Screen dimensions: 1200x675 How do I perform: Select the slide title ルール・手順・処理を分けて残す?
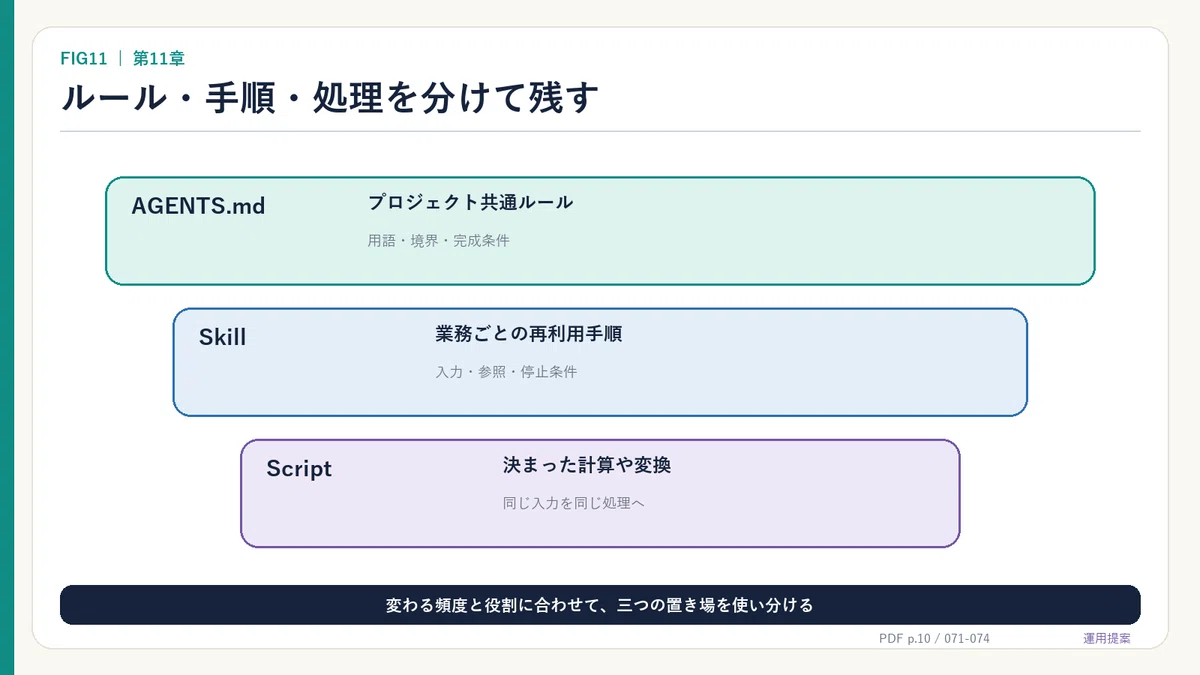(x=330, y=98)
